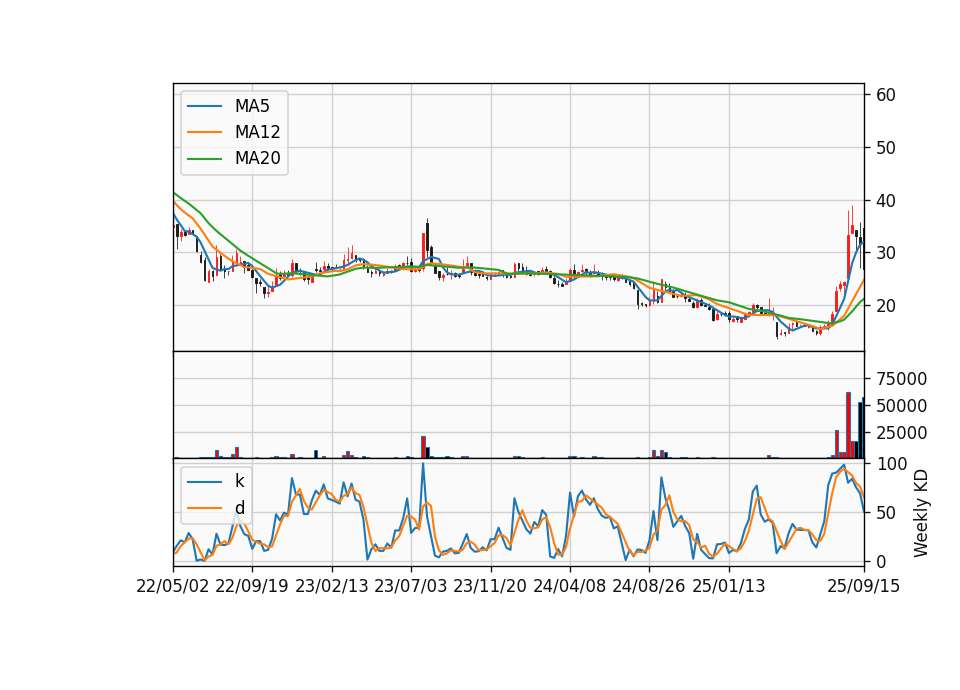Click the orange MA12 legend line sample
The height and width of the screenshot is (690, 960).
[x=204, y=132]
